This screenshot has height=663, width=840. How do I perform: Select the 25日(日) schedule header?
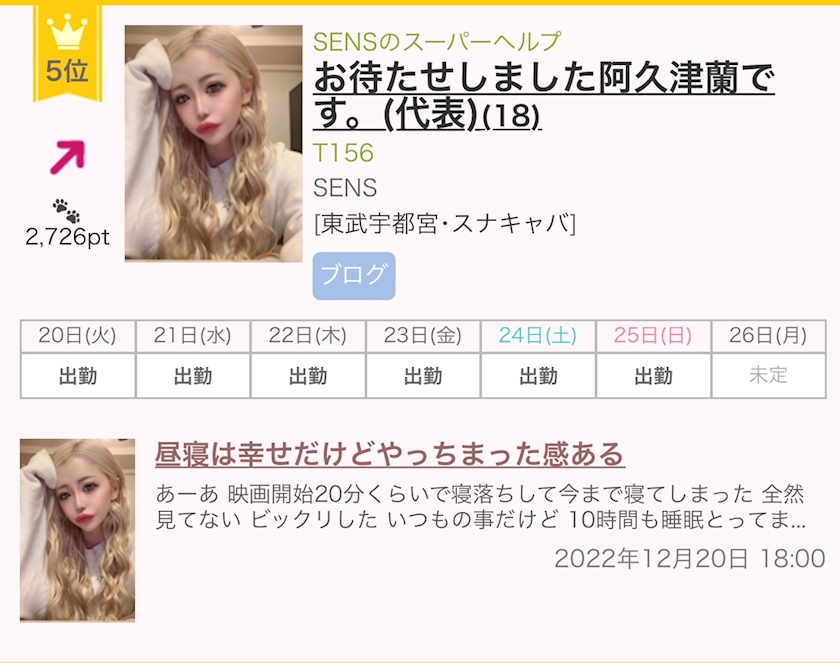[653, 336]
